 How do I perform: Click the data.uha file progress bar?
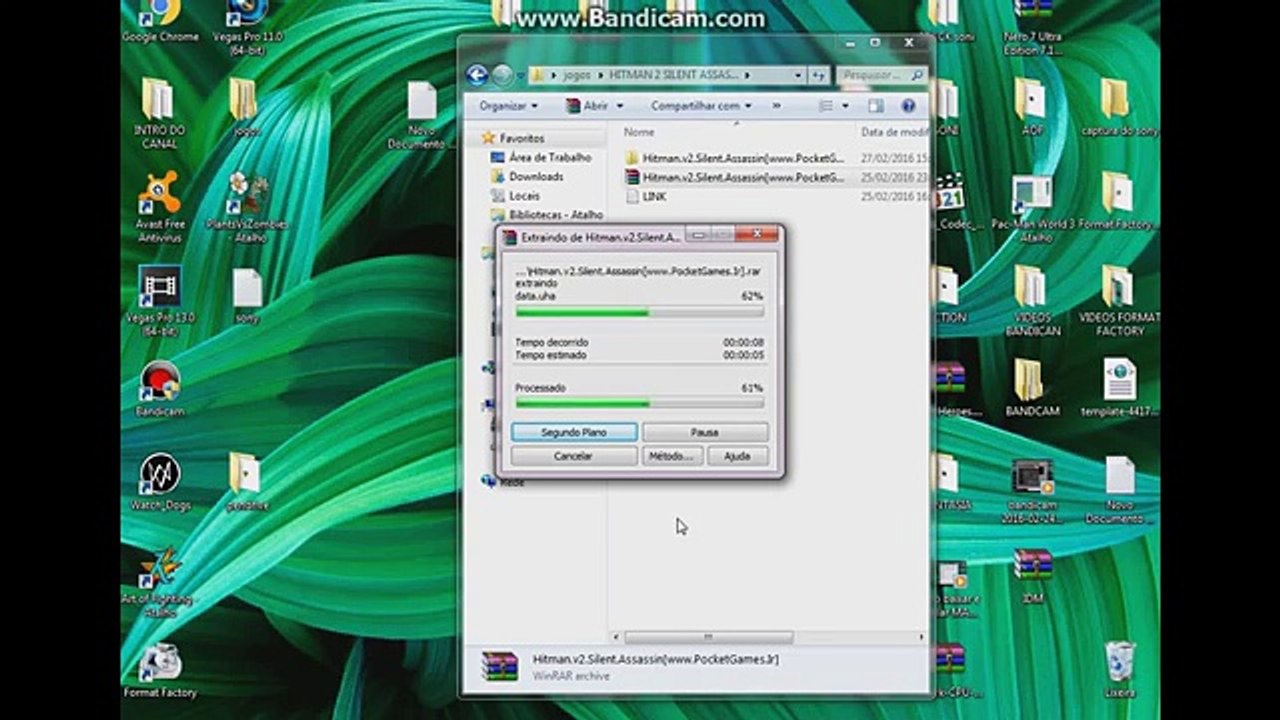[639, 312]
